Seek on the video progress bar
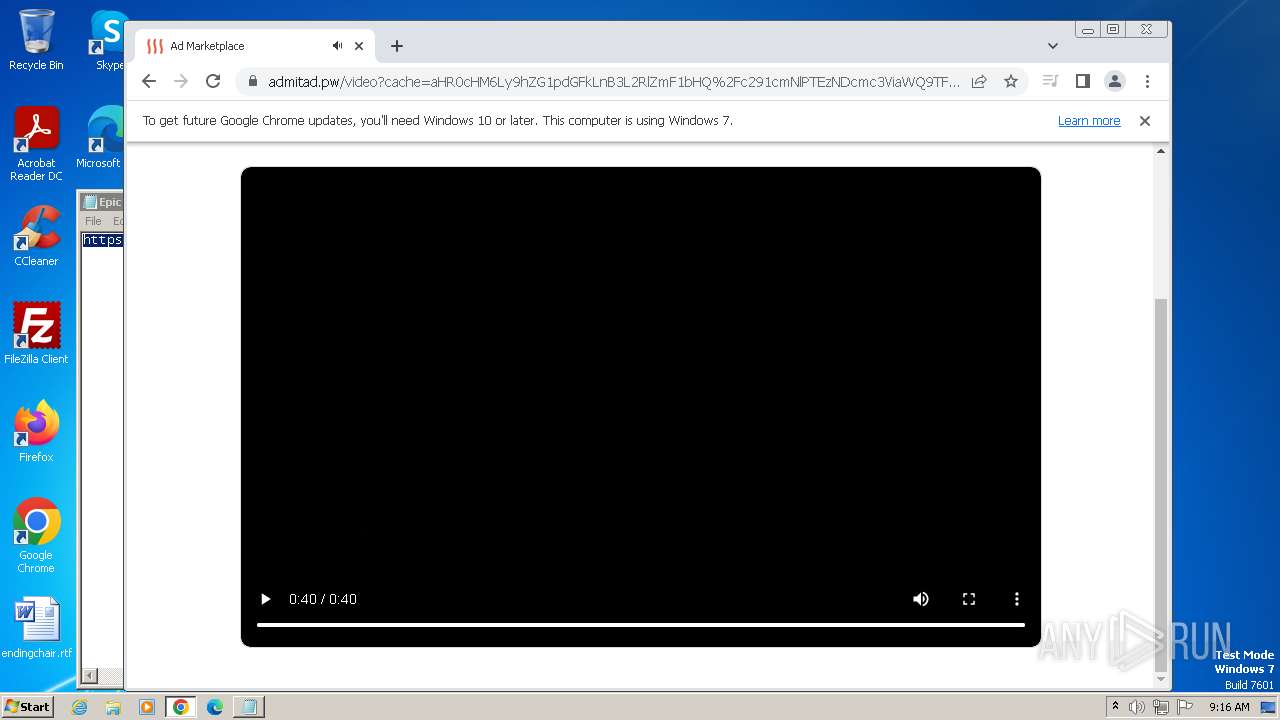The width and height of the screenshot is (1280, 720). [641, 625]
